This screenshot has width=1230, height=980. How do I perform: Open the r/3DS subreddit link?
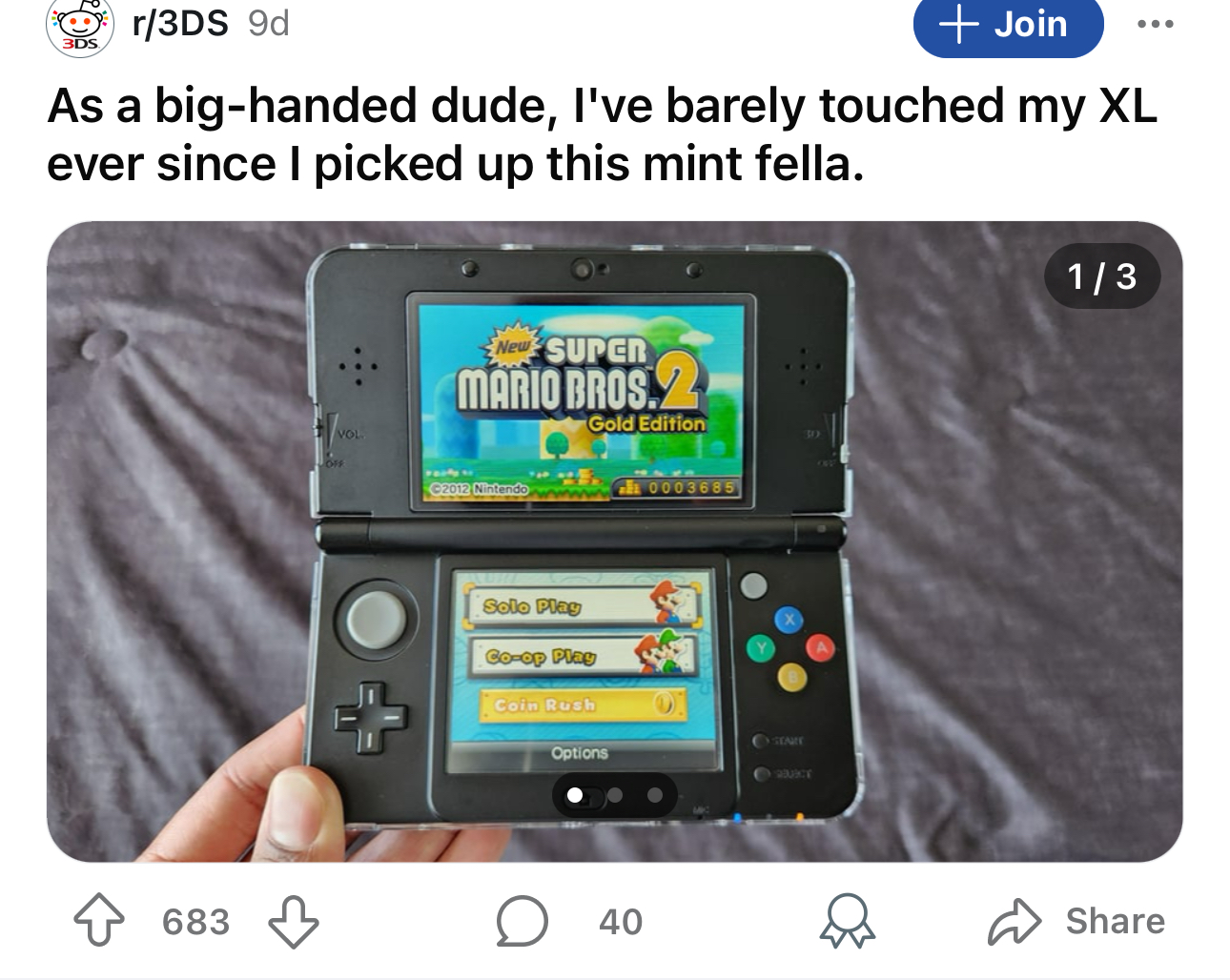pos(180,23)
